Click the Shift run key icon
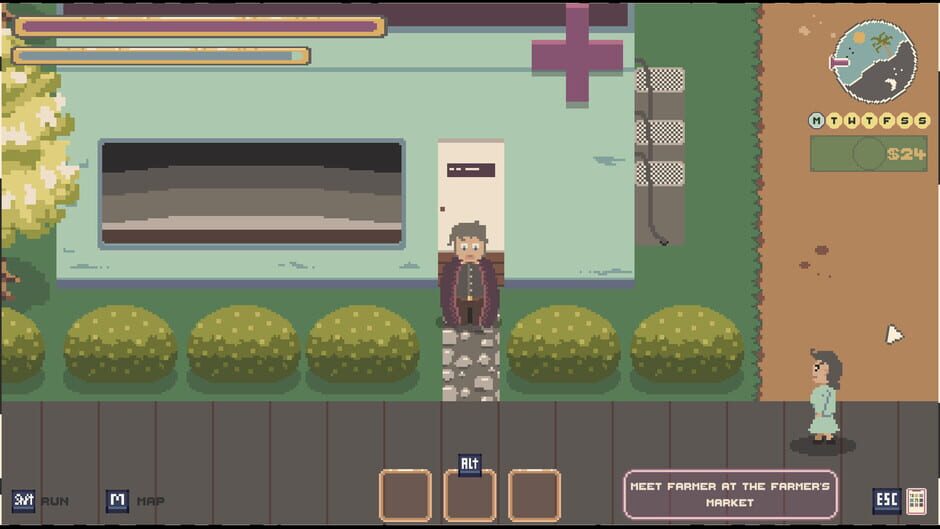Image resolution: width=940 pixels, height=529 pixels. (24, 501)
